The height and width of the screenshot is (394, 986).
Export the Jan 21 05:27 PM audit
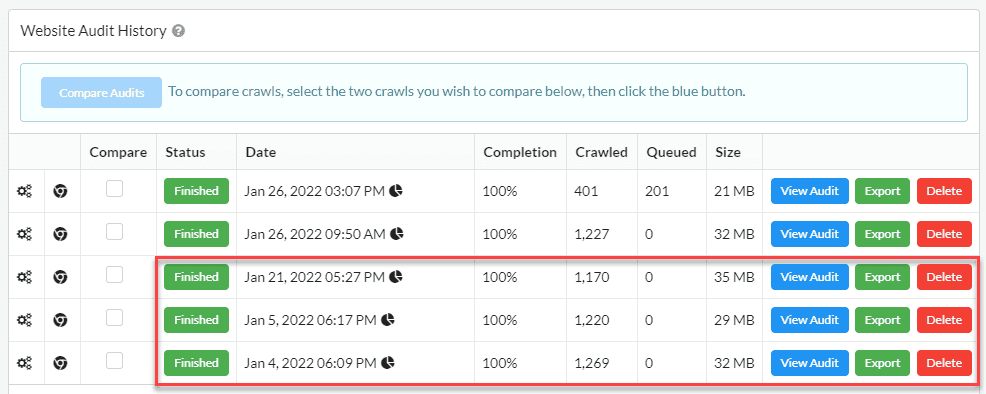click(882, 277)
